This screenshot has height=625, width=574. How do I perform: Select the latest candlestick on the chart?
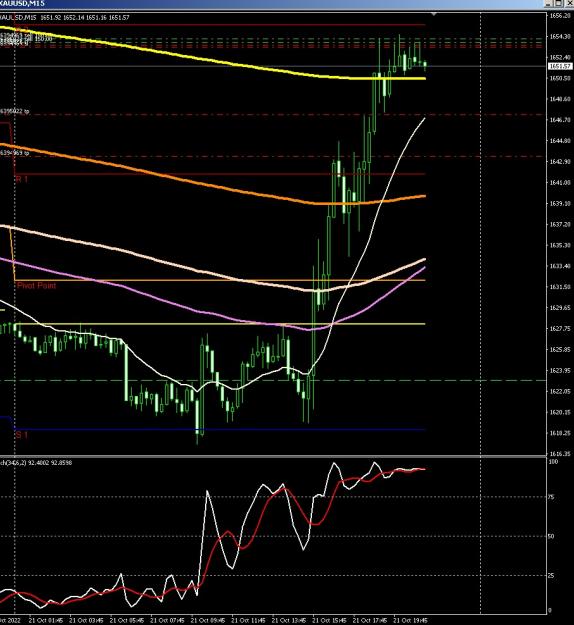point(425,65)
